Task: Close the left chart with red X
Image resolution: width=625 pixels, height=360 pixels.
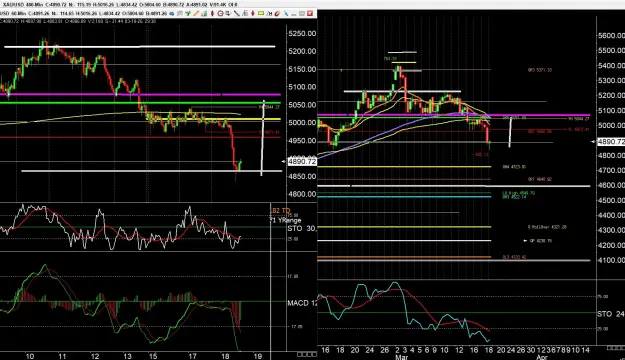Action: 310,14
